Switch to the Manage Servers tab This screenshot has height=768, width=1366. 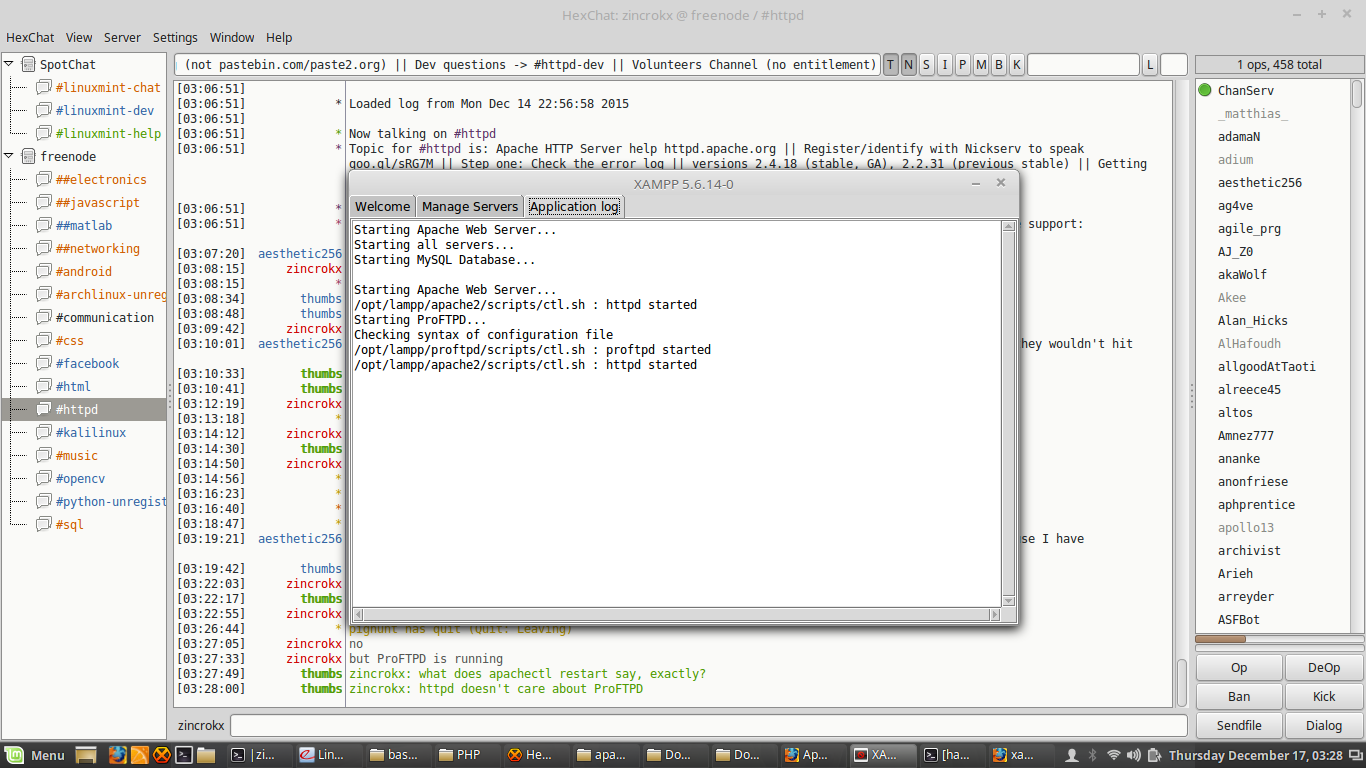(x=470, y=206)
